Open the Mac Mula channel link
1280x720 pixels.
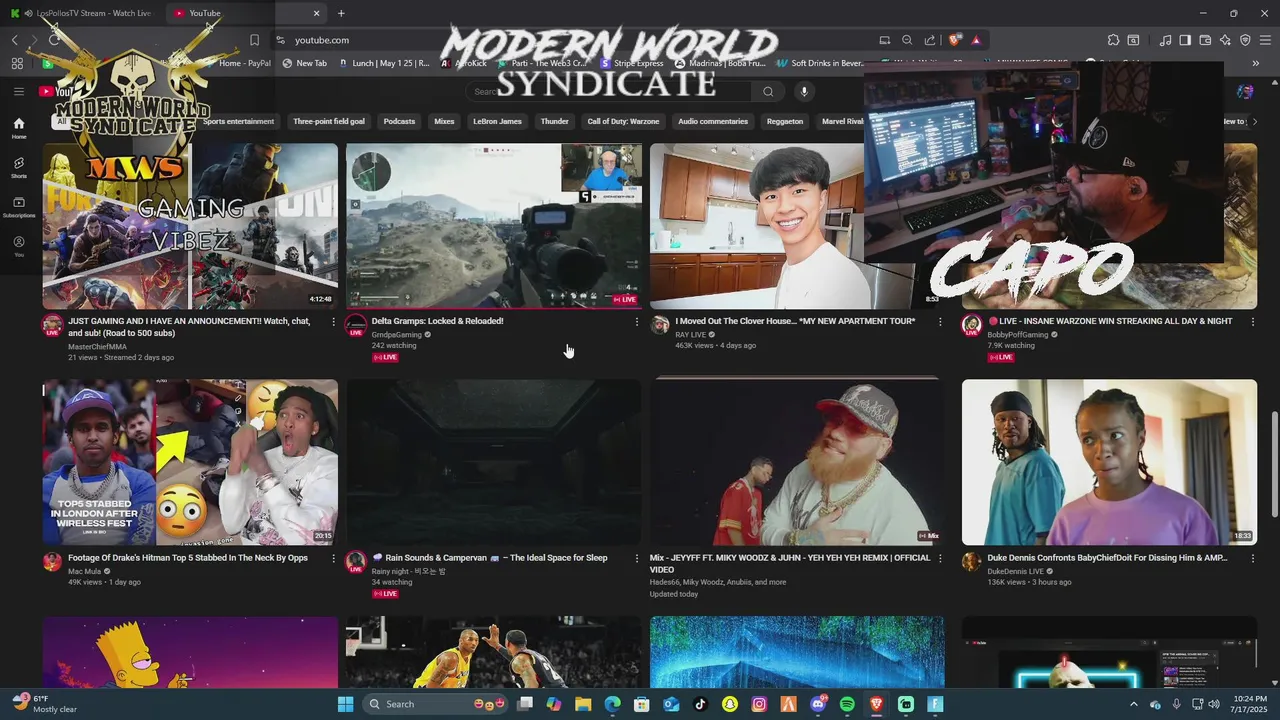pos(85,571)
